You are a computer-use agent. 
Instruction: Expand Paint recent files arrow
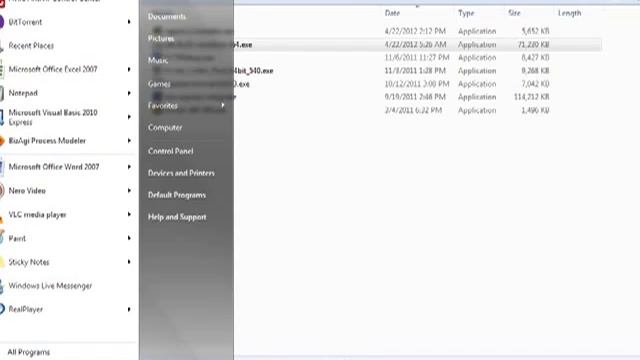[x=129, y=238]
